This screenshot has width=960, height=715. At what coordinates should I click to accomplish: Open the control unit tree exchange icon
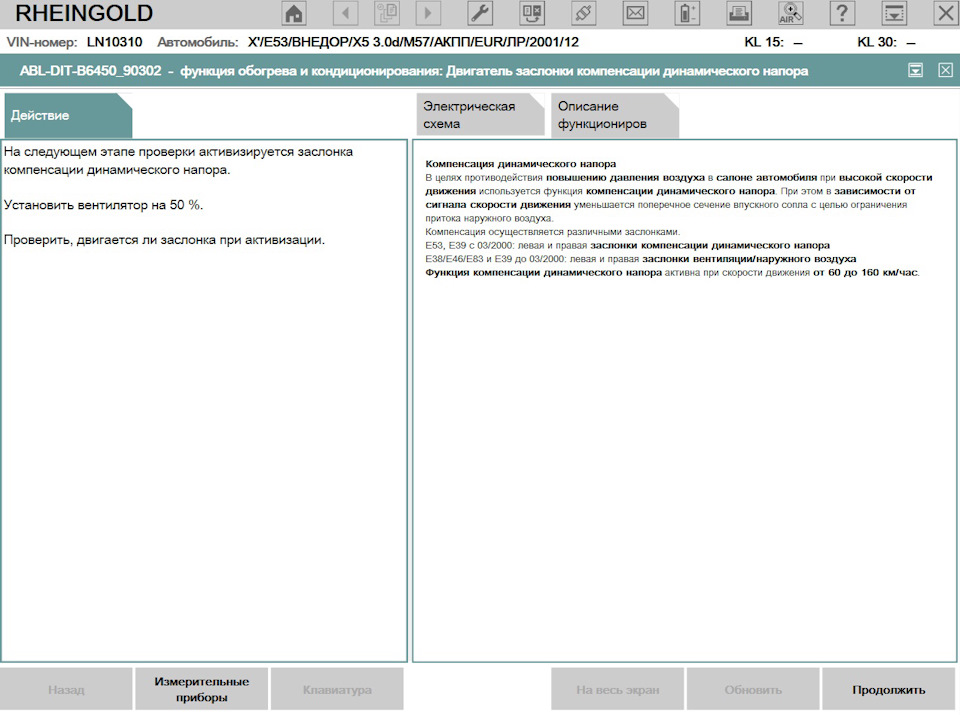(x=532, y=13)
